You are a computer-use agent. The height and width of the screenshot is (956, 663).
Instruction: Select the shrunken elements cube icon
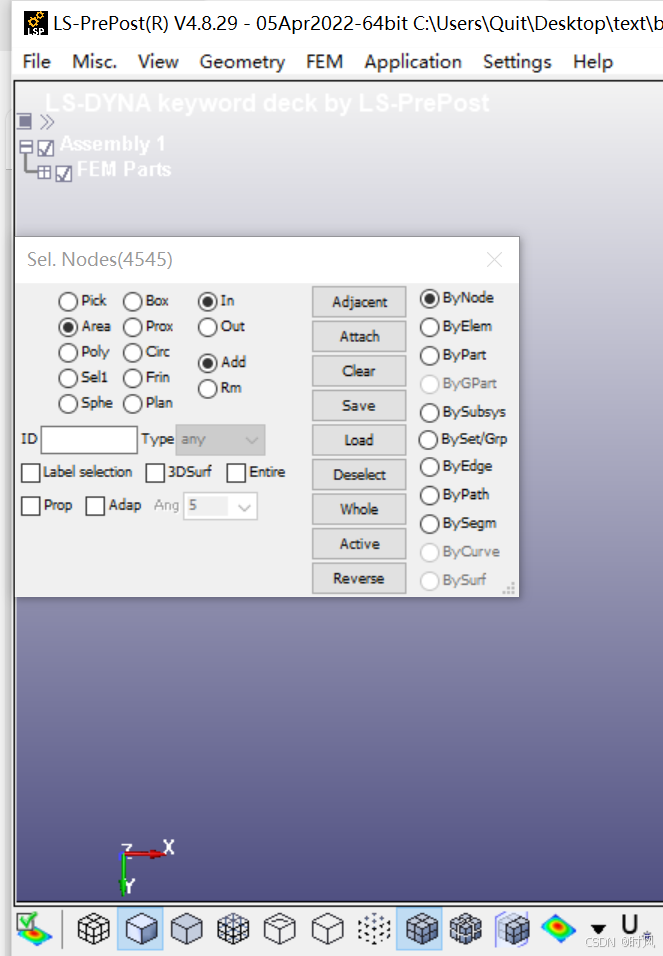click(465, 929)
